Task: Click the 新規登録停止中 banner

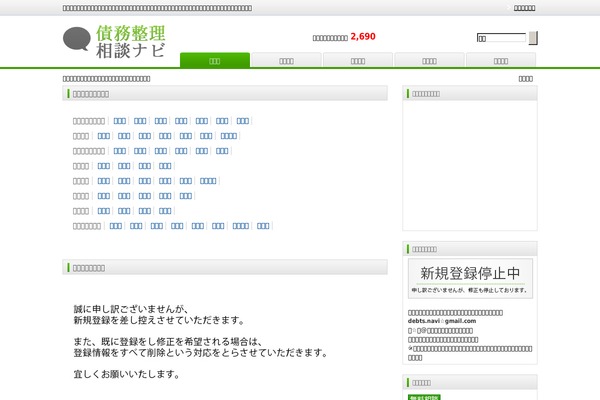Action: pos(470,278)
